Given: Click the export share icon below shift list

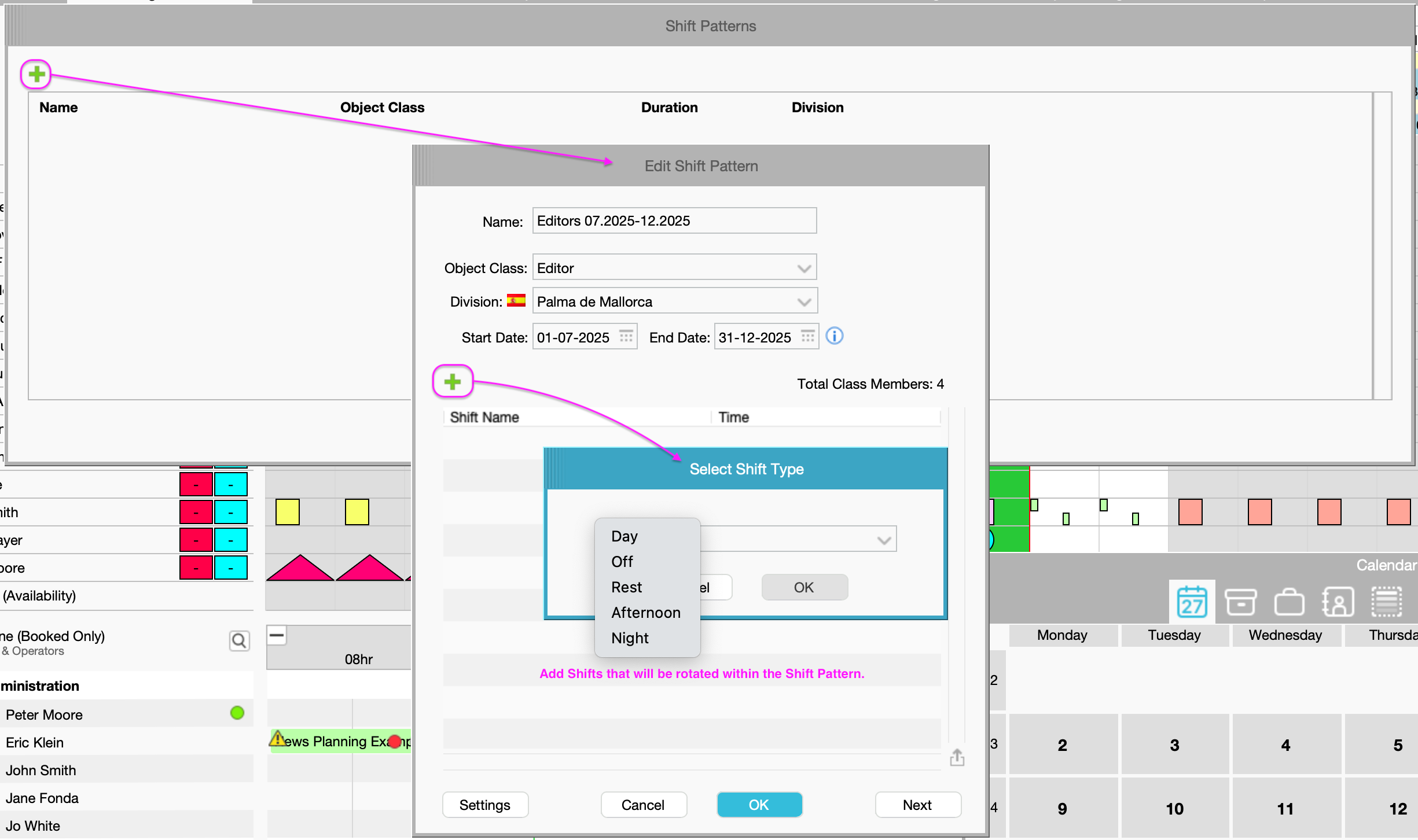Looking at the screenshot, I should pos(957,757).
